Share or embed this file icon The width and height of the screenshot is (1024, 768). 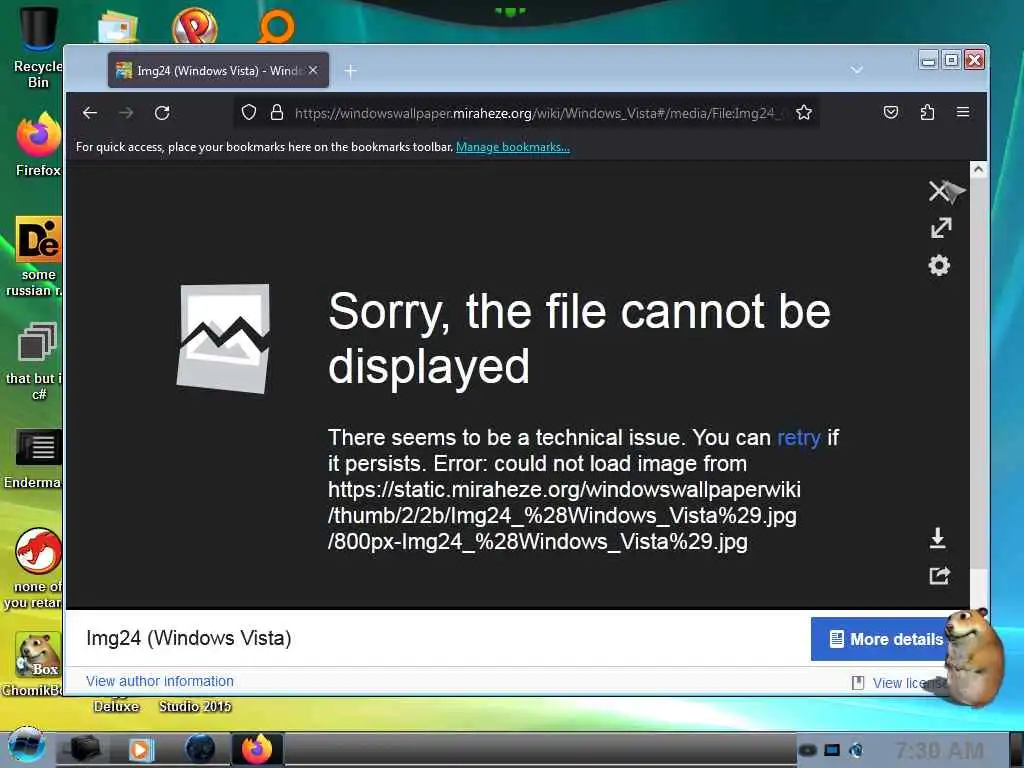tap(939, 575)
